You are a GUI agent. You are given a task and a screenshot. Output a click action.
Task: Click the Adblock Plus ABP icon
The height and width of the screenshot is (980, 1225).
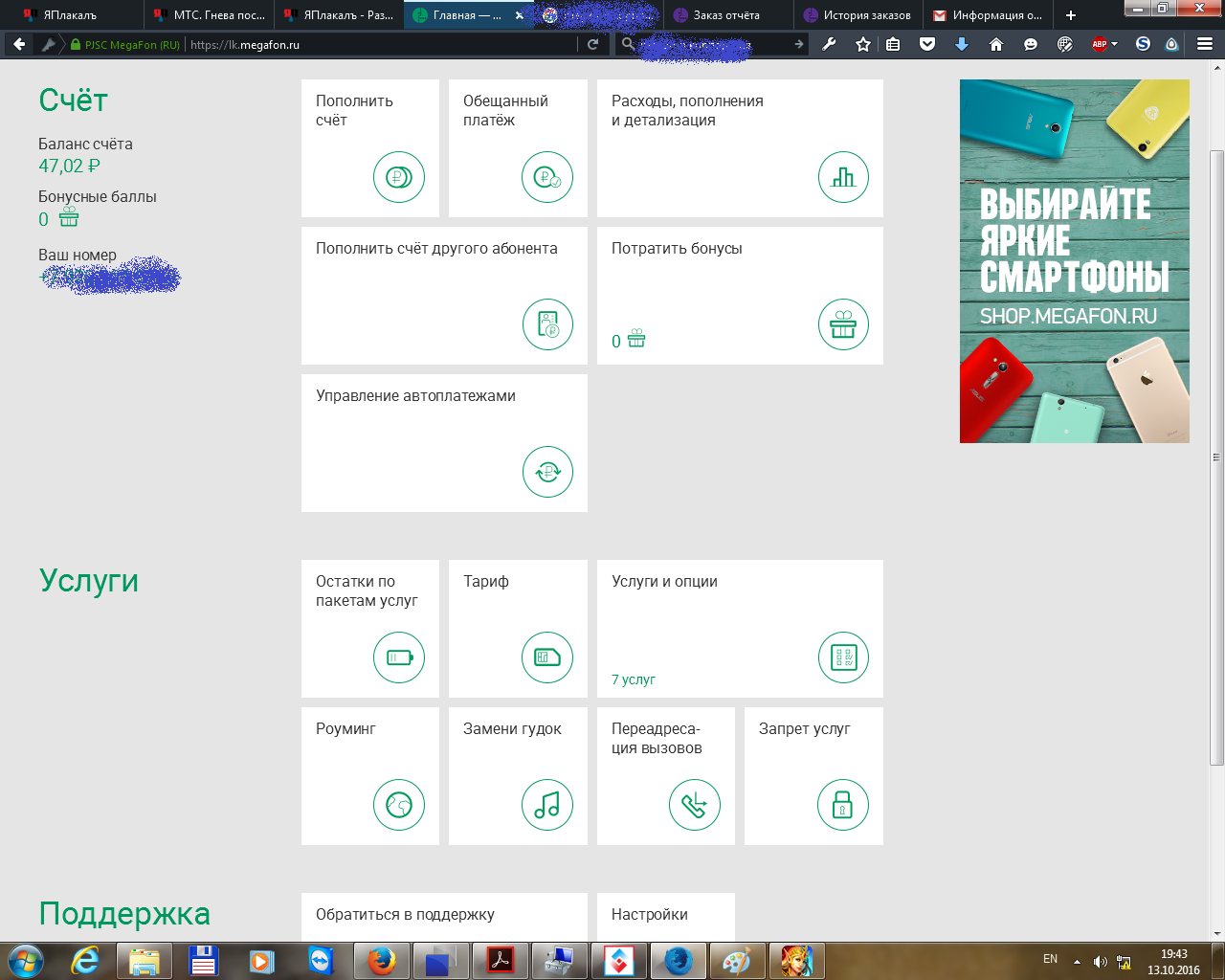(1100, 44)
